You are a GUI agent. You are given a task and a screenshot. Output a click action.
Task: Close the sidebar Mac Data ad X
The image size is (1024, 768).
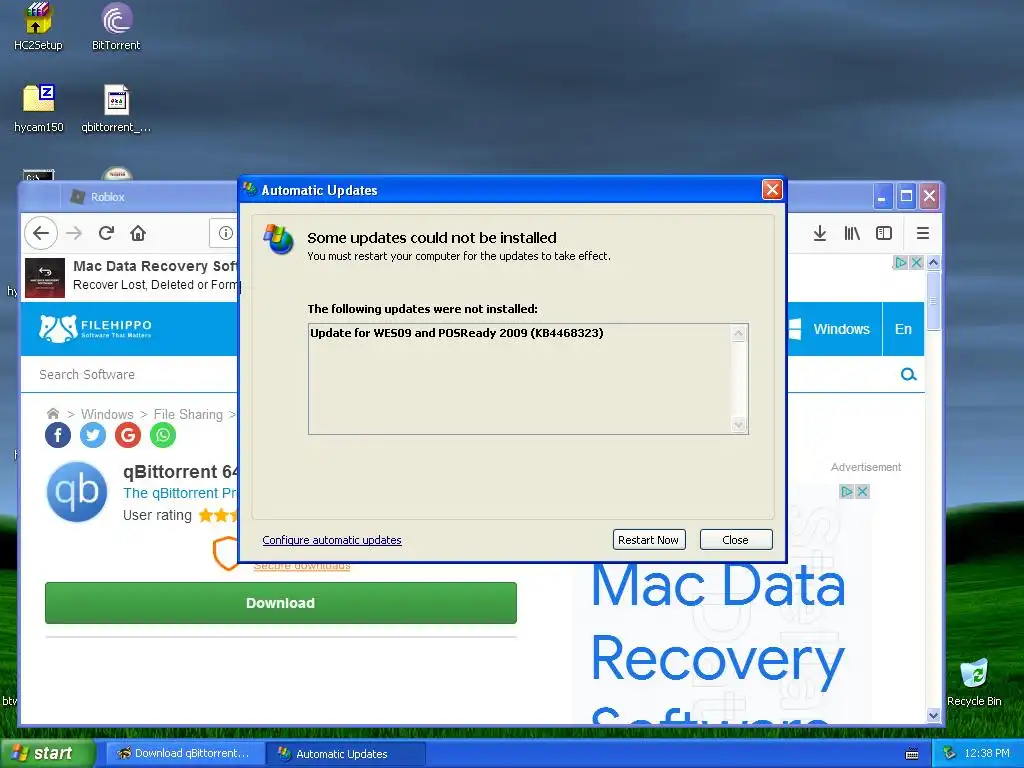tap(862, 492)
